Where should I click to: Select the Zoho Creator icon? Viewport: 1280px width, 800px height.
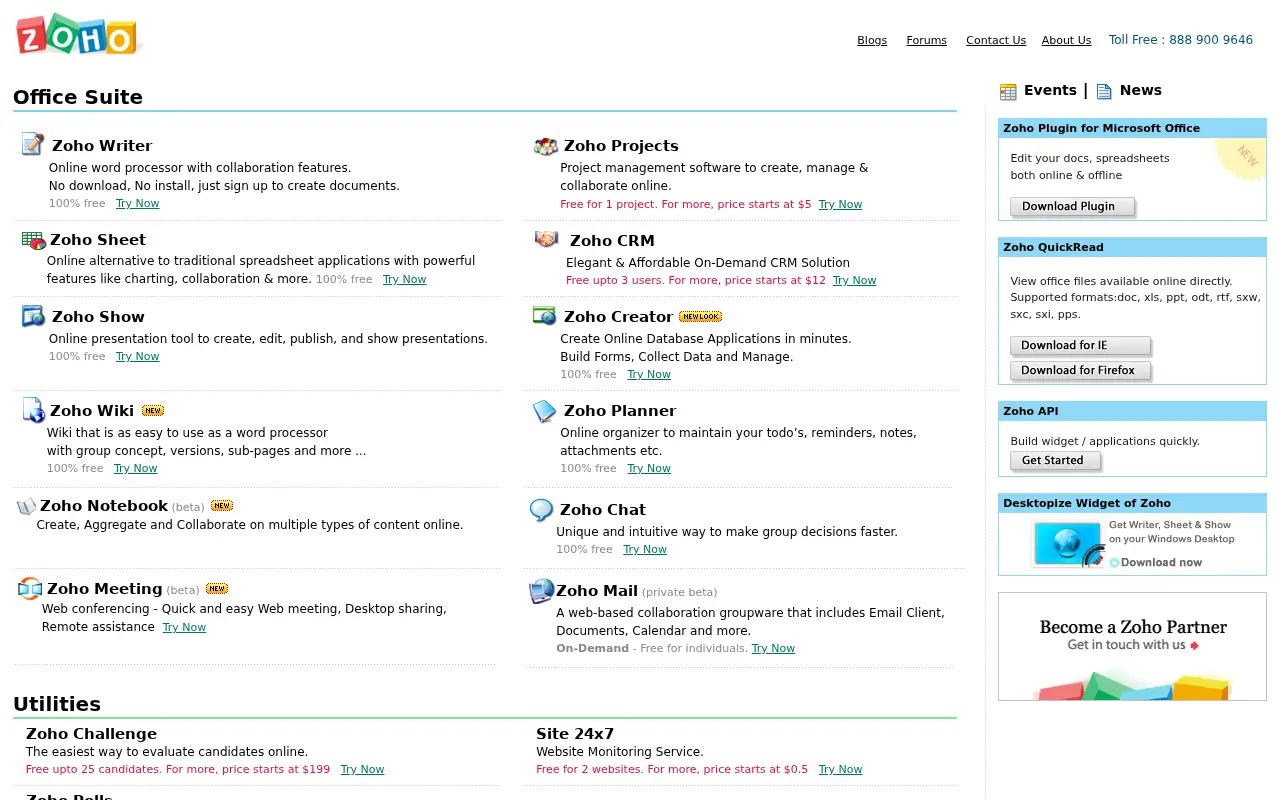point(545,316)
